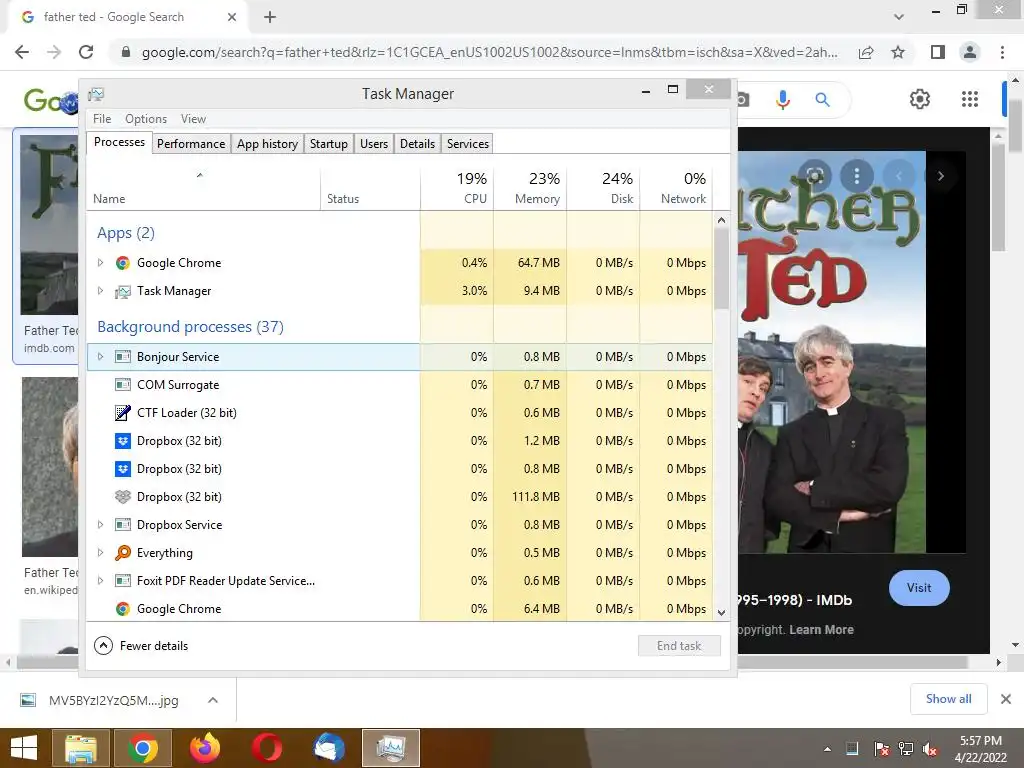Viewport: 1024px width, 768px height.
Task: Click the grey Dropbox icon using 111.8 MB
Action: coord(122,497)
